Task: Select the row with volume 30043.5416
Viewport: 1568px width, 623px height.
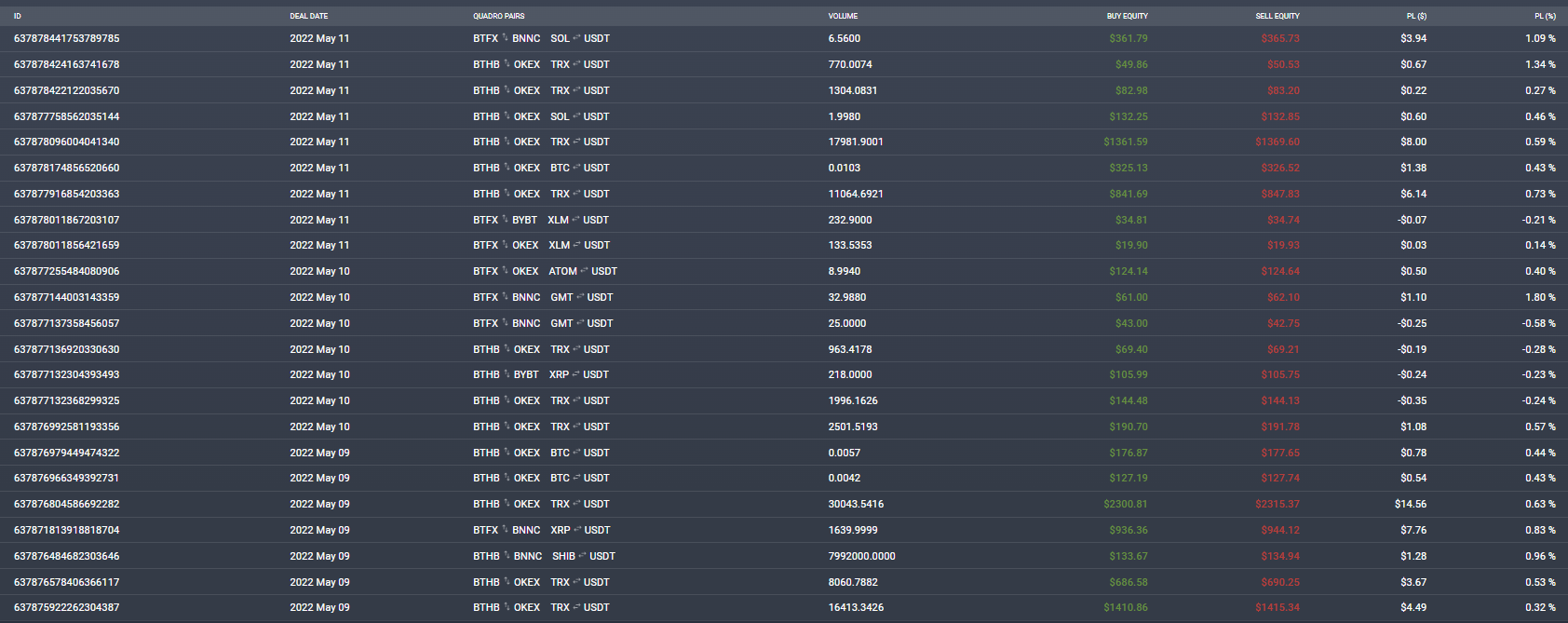Action: pyautogui.click(x=856, y=504)
